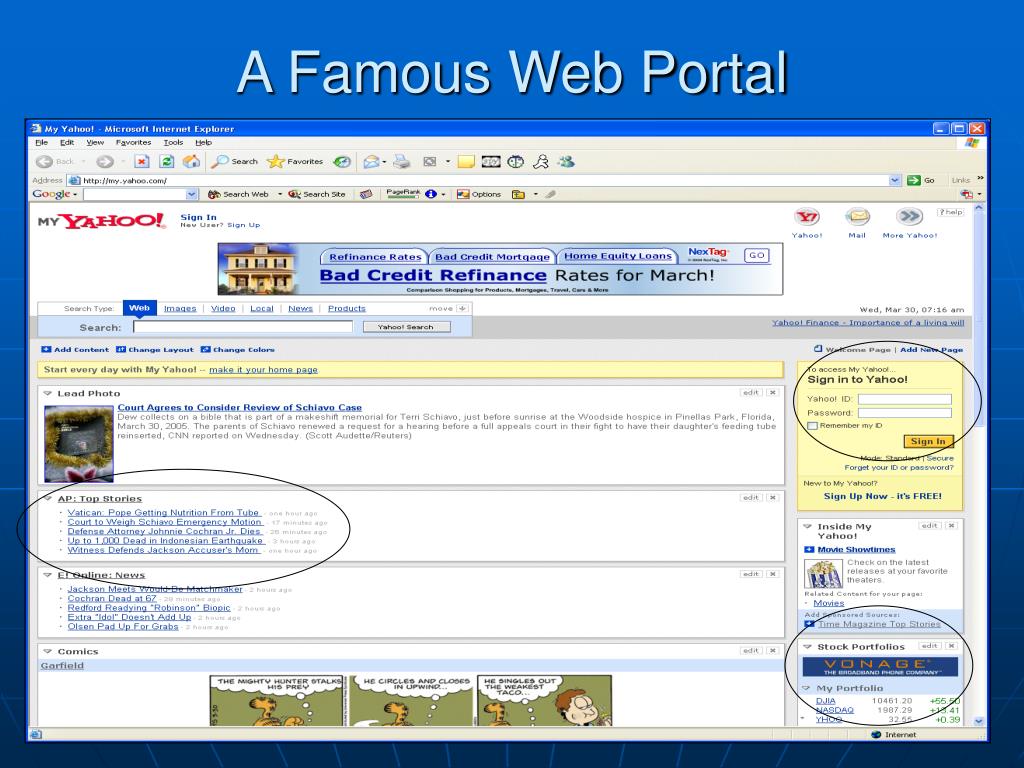
Task: Click the Forward arrow button
Action: 104,161
